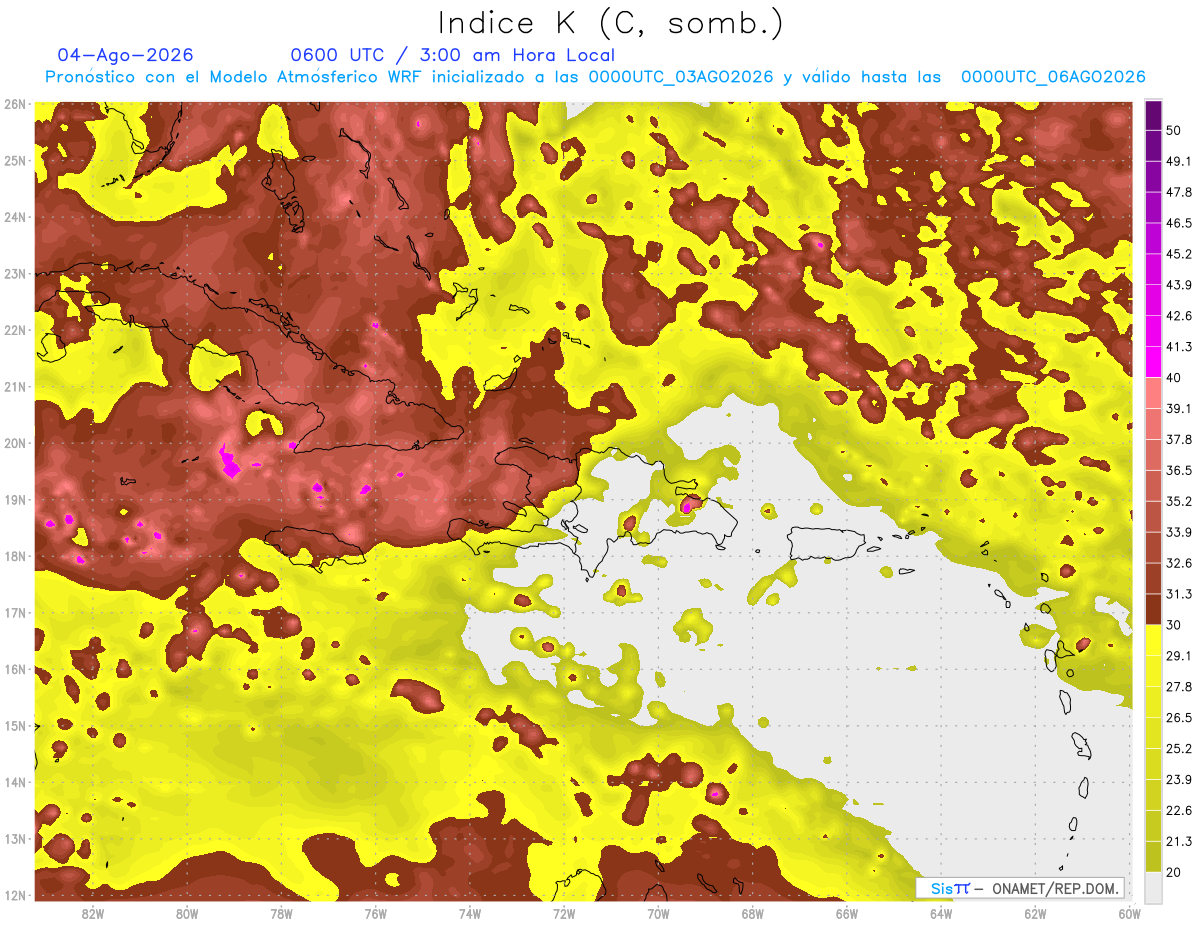Click the colorbar value '29.1'
1200x927 pixels.
click(x=1178, y=655)
